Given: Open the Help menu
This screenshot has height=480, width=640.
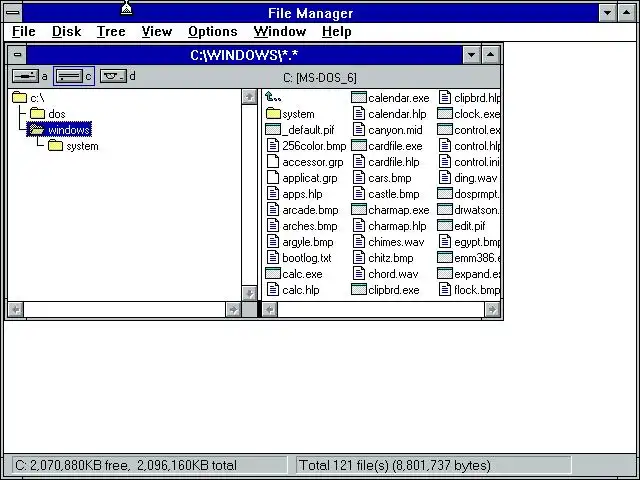Looking at the screenshot, I should tap(336, 31).
